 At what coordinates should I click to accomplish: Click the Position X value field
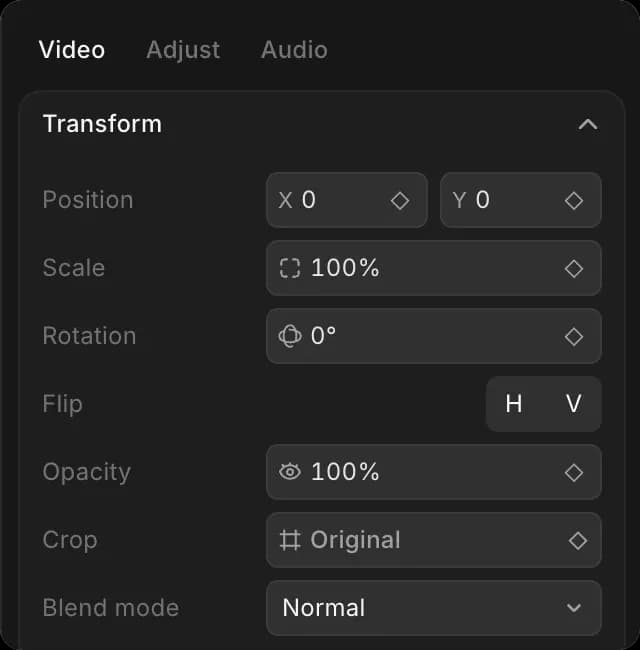click(x=347, y=200)
